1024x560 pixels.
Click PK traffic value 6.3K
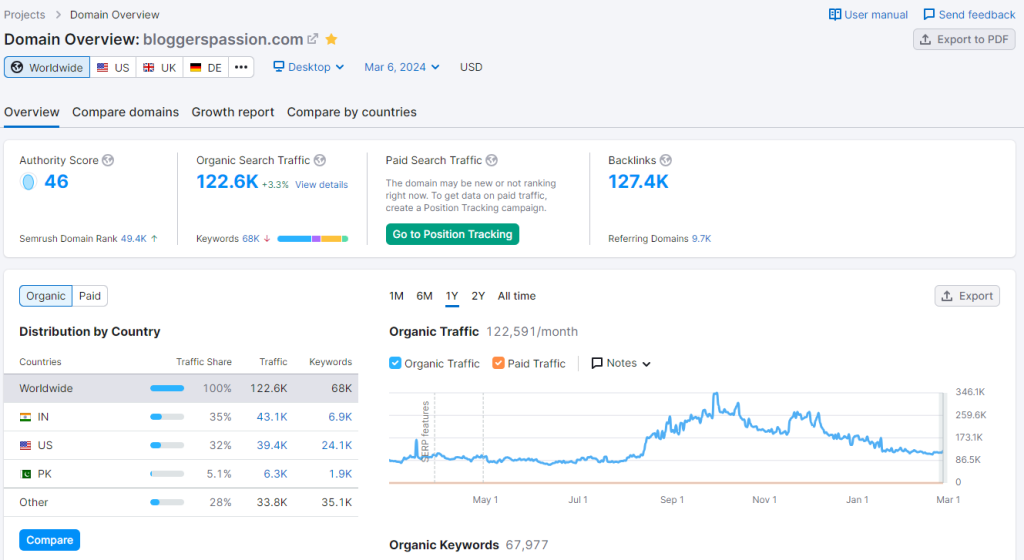point(275,474)
